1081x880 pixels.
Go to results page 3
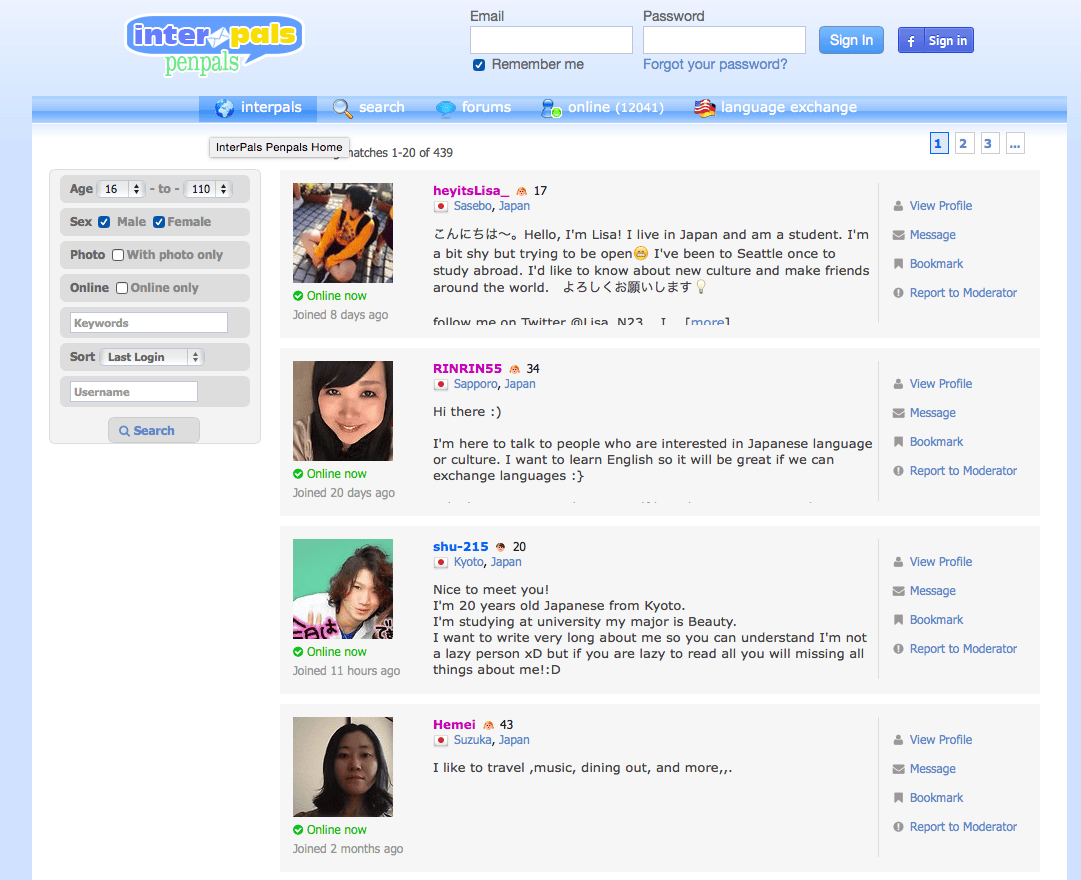pyautogui.click(x=989, y=143)
